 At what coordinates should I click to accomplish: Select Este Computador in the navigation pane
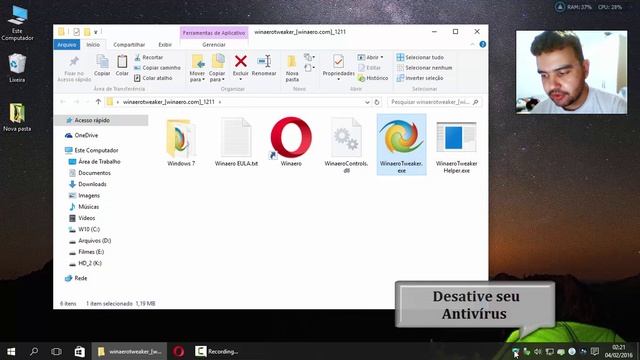pyautogui.click(x=91, y=150)
